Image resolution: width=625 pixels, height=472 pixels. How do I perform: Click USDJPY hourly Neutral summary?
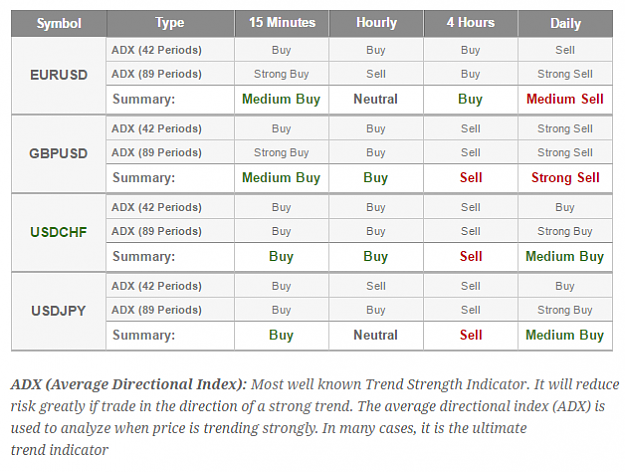tap(376, 335)
